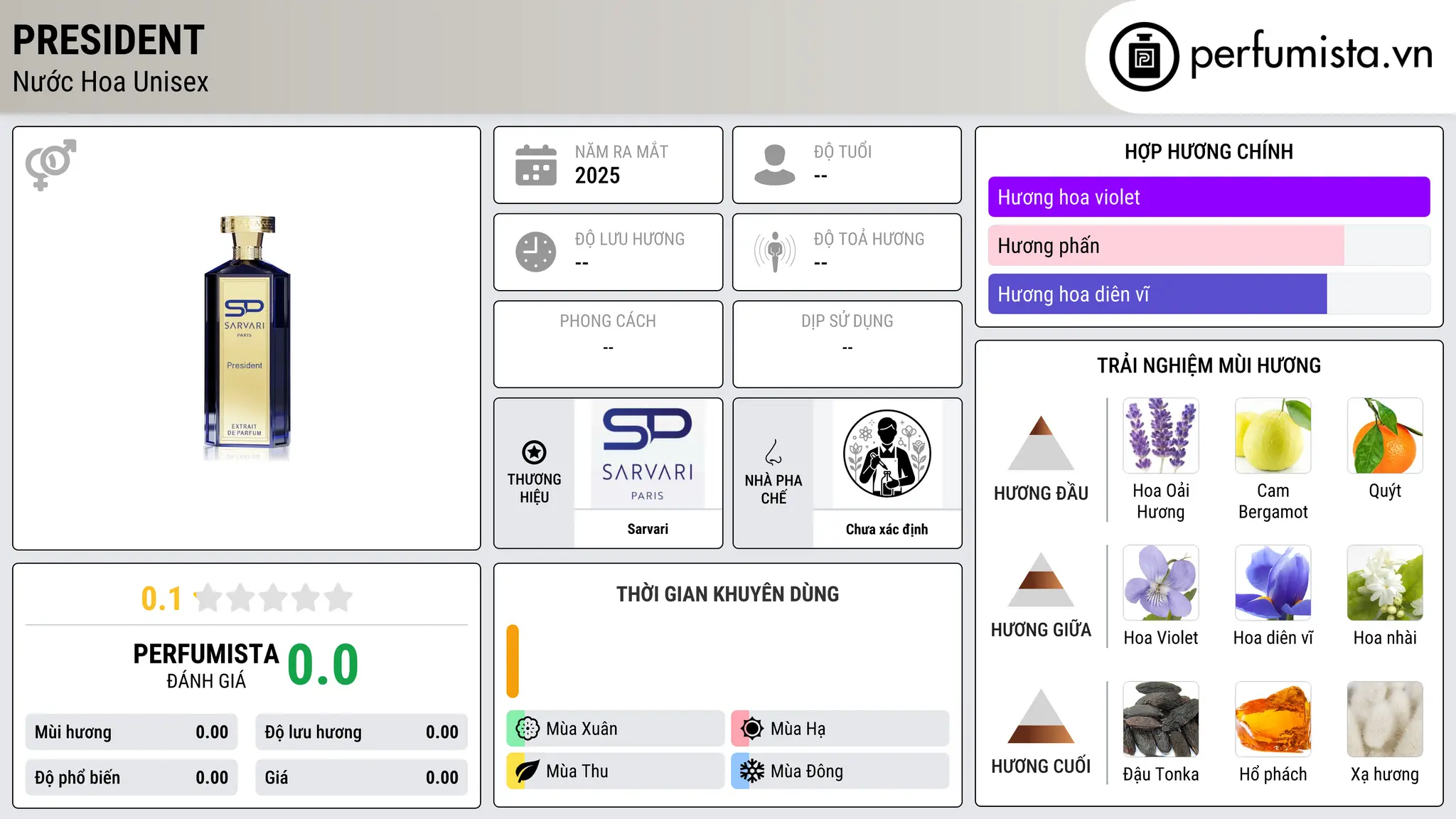Click the Chưa xác định perfumer label
The width and height of the screenshot is (1456, 819).
(x=887, y=529)
